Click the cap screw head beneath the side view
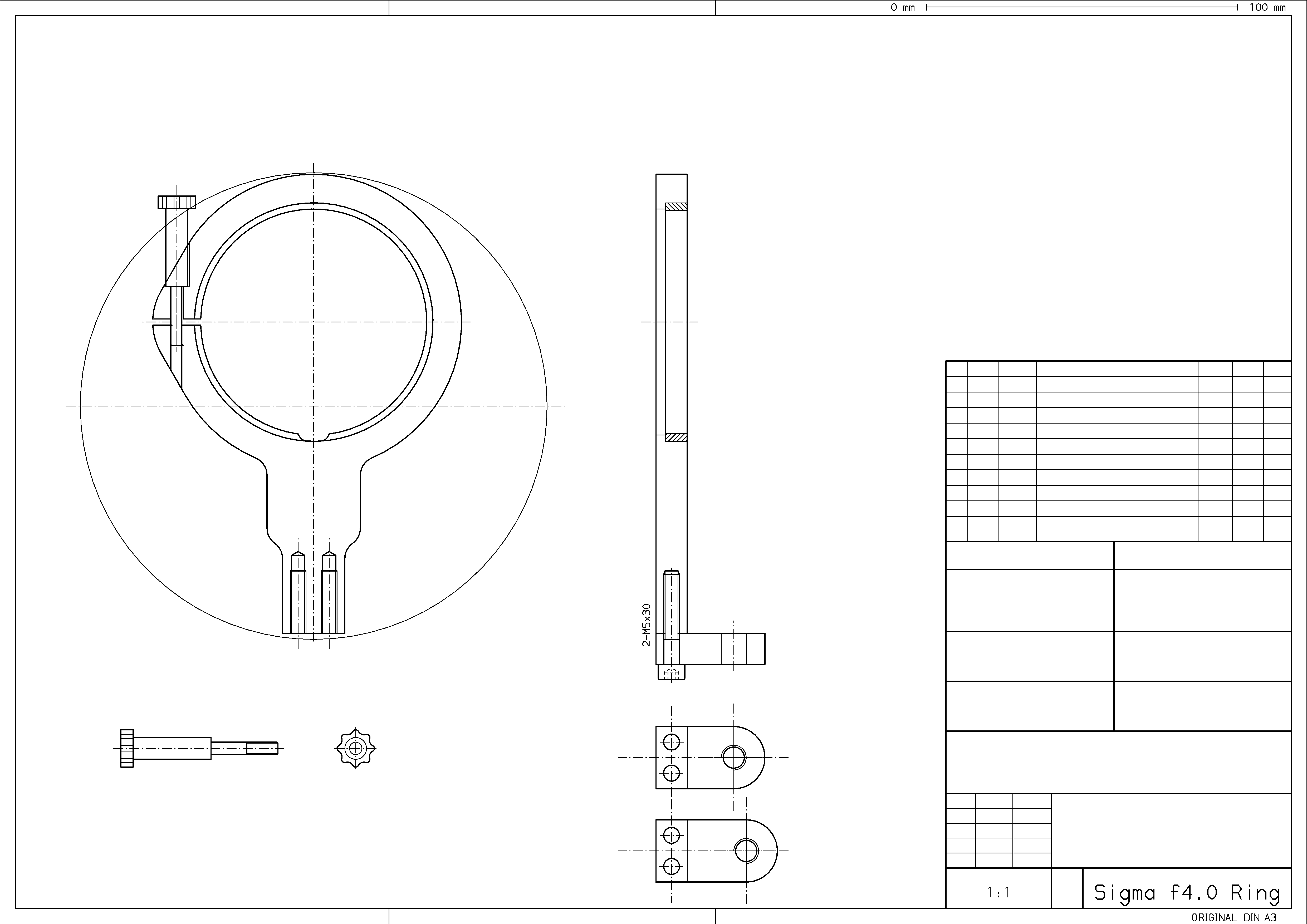This screenshot has width=1307, height=924. (x=672, y=672)
